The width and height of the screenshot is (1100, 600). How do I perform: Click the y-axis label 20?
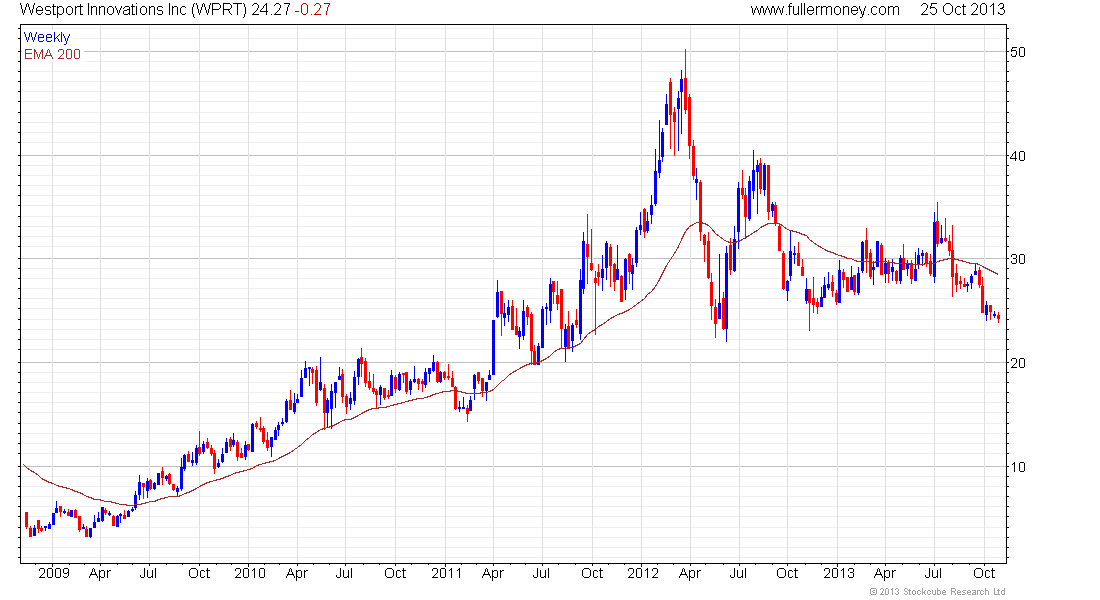(x=1017, y=363)
